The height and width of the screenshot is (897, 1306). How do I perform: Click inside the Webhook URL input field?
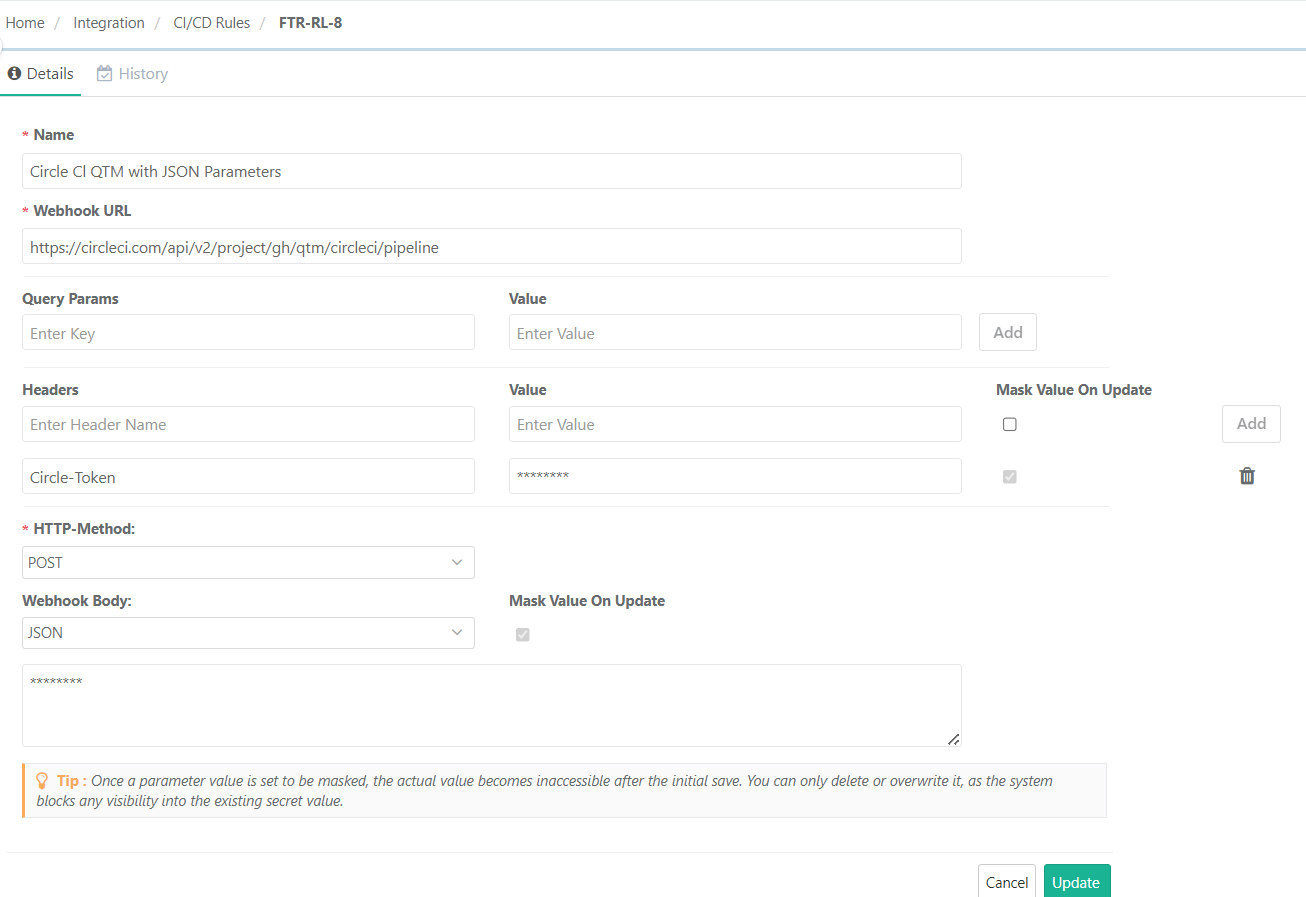(x=492, y=246)
